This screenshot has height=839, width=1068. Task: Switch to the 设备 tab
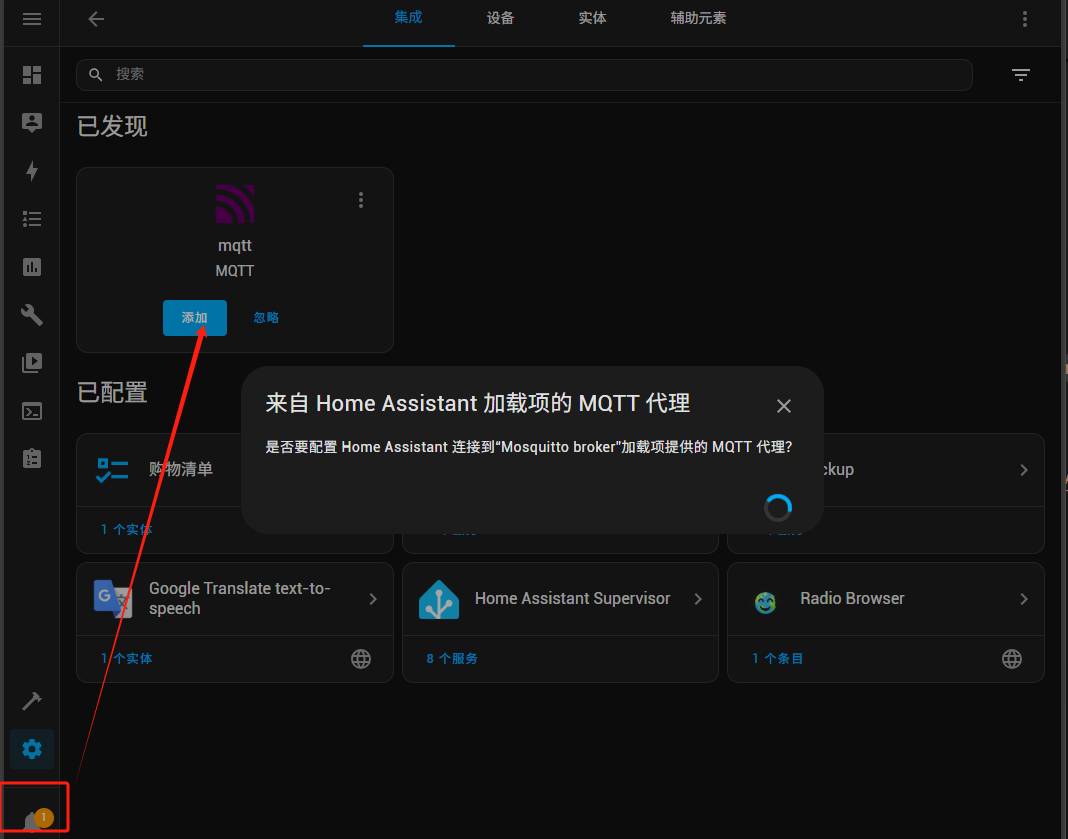(500, 19)
